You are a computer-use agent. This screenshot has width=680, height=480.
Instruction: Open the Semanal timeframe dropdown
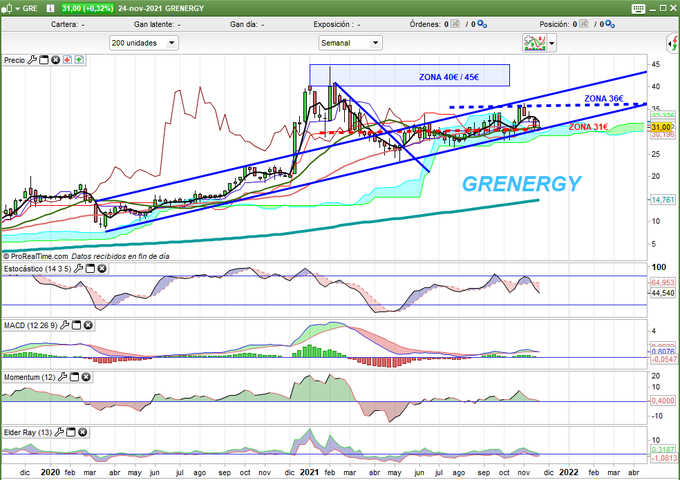350,43
